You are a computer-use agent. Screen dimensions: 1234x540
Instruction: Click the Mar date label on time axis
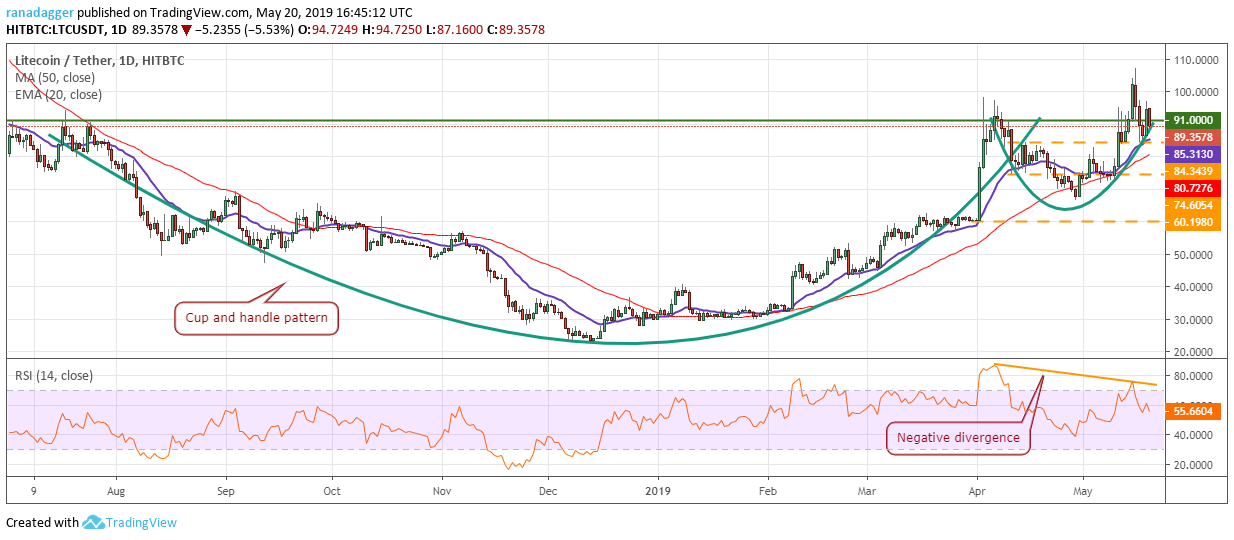(868, 492)
